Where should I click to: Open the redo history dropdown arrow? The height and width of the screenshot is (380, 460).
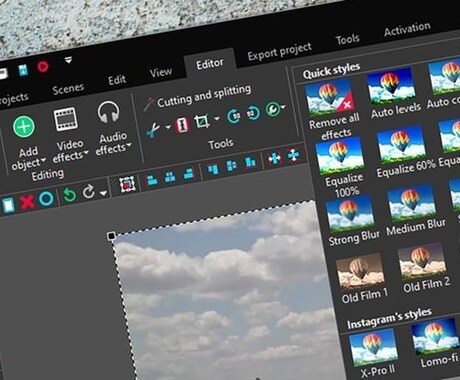coord(103,193)
